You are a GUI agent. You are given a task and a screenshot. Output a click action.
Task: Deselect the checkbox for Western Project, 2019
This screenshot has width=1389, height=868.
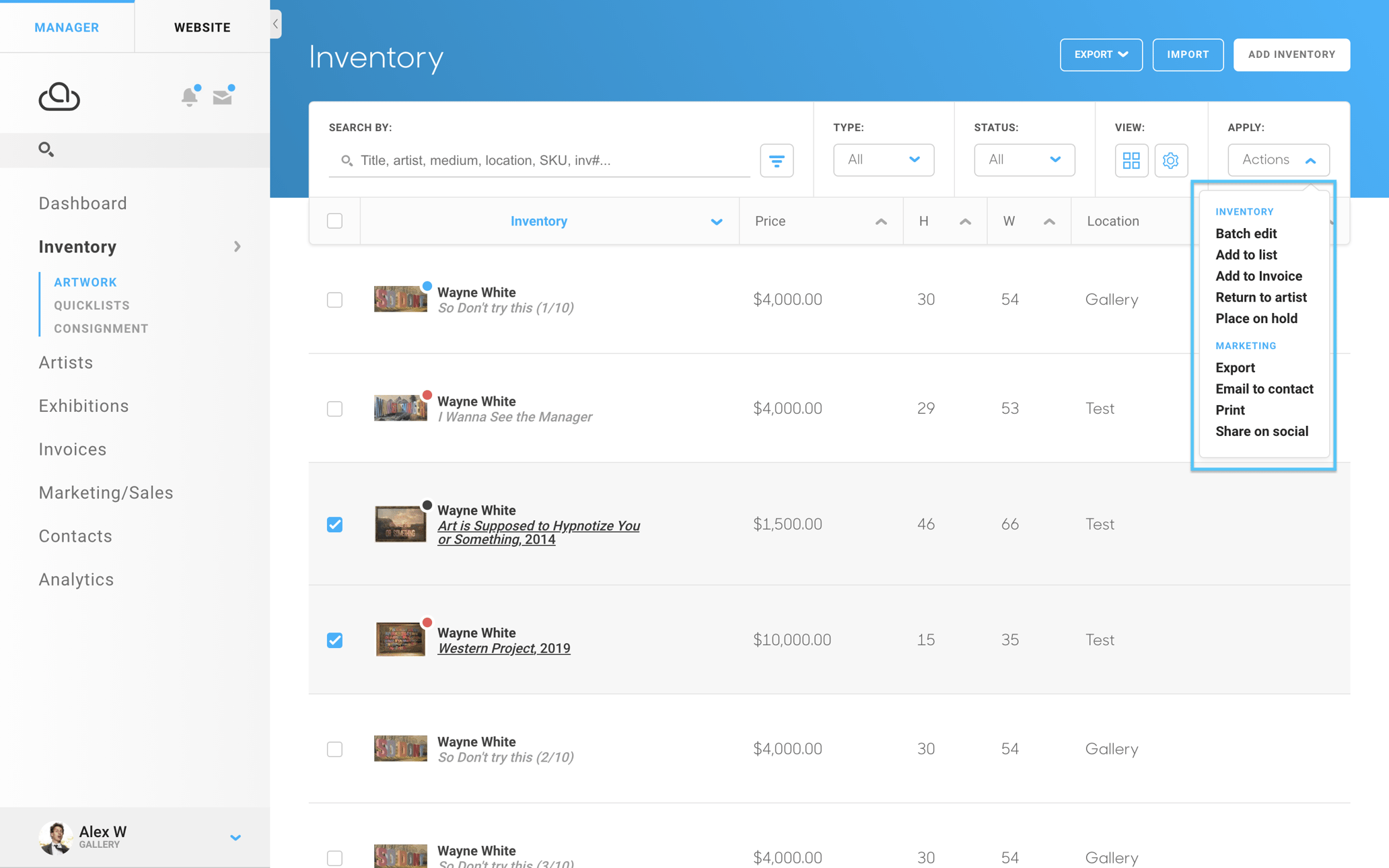pos(334,640)
